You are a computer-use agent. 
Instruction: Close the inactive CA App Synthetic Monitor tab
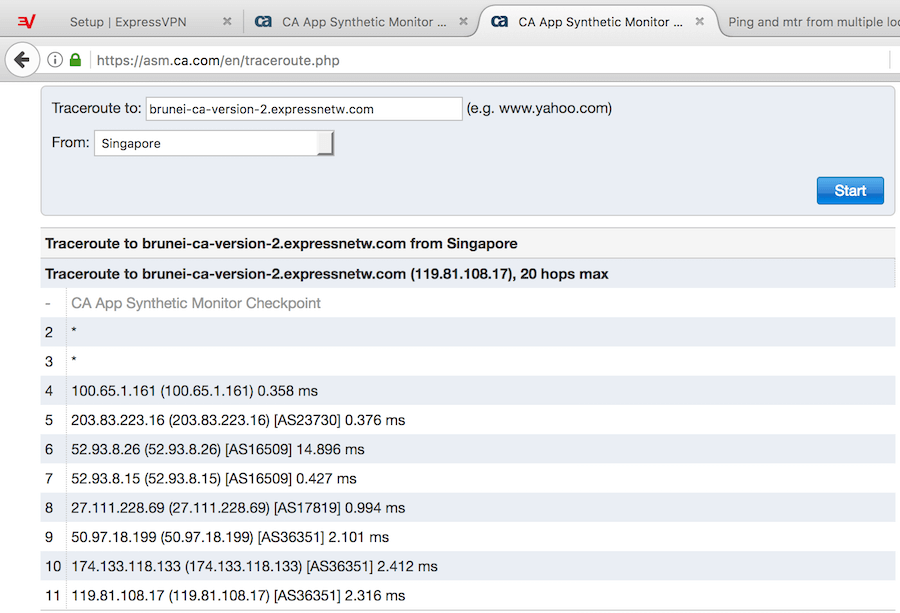463,21
